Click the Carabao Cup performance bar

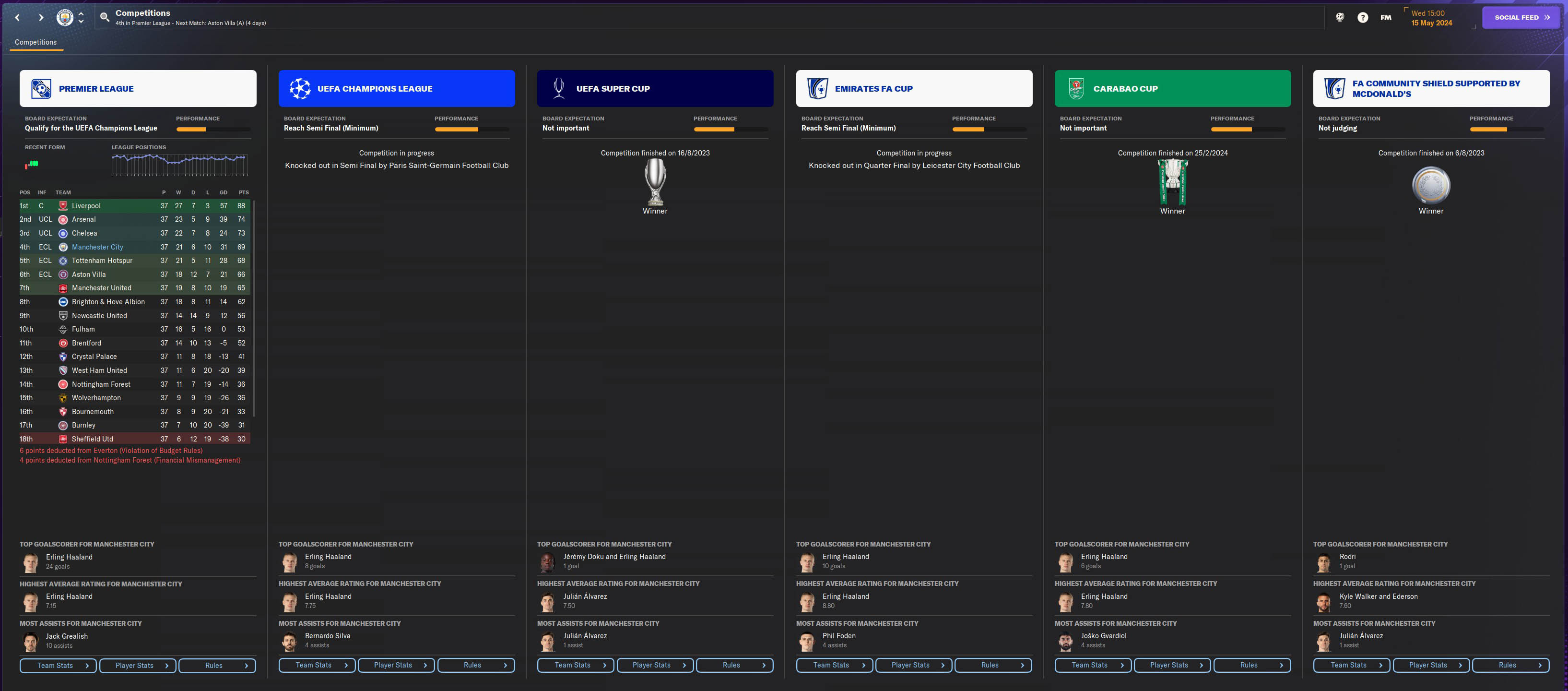1248,129
